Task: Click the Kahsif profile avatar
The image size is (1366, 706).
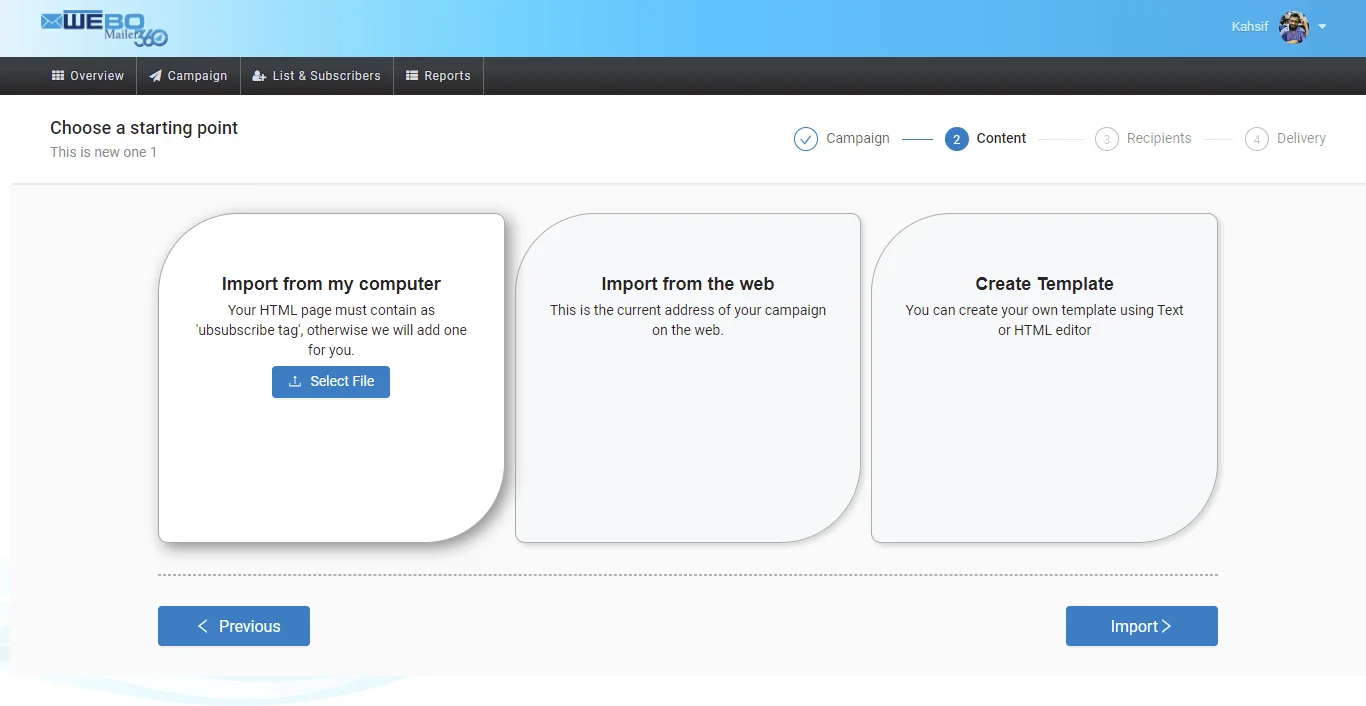Action: pos(1293,27)
